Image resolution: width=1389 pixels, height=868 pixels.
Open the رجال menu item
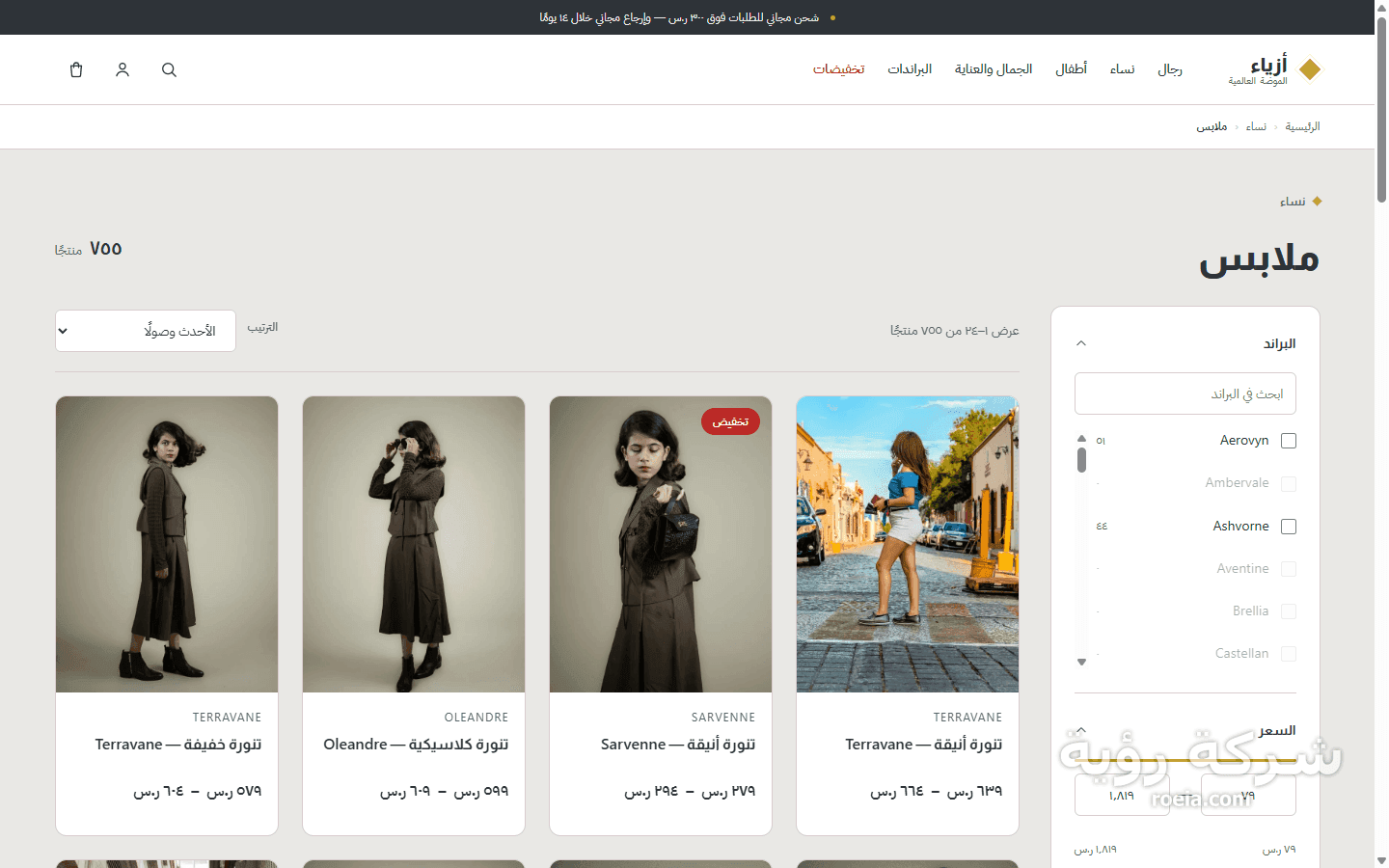pos(1170,69)
